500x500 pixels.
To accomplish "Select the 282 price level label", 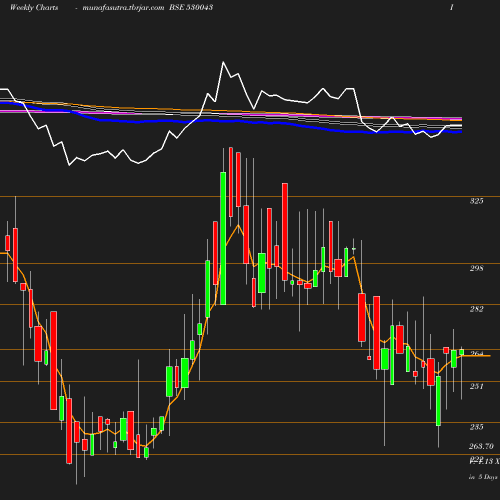I will (476, 309).
